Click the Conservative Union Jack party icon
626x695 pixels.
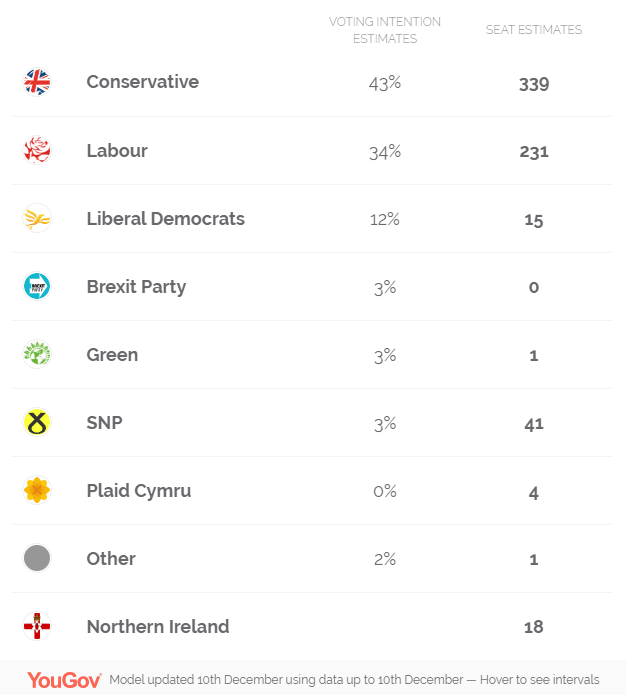tap(37, 82)
